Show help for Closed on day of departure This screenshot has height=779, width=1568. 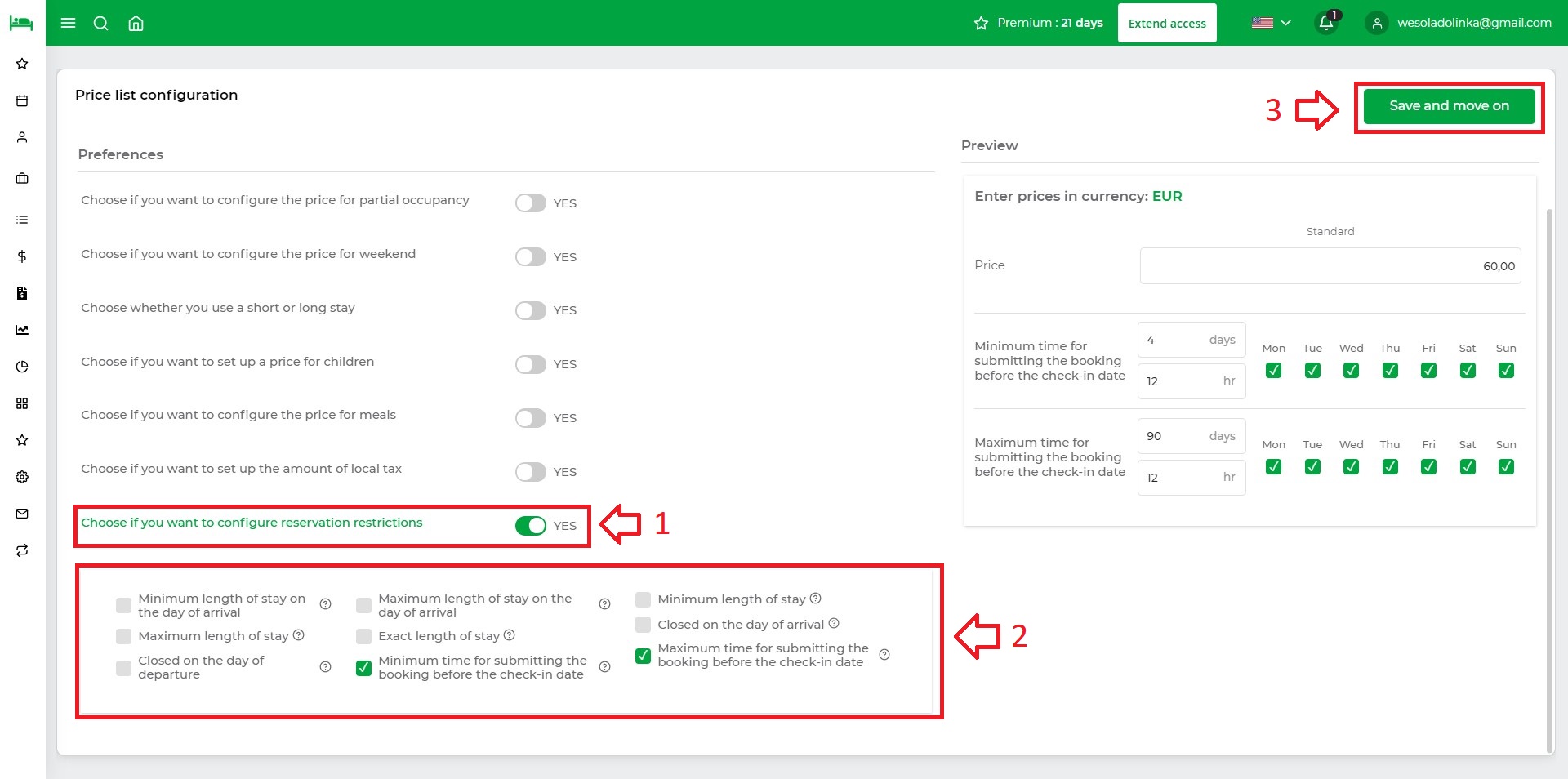(325, 667)
